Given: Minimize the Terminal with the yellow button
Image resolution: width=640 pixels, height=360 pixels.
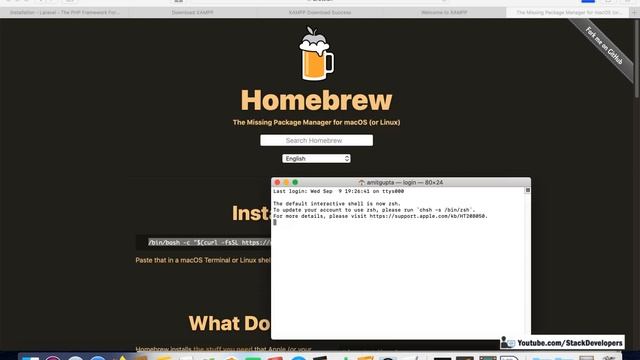Looking at the screenshot, I should (287, 182).
